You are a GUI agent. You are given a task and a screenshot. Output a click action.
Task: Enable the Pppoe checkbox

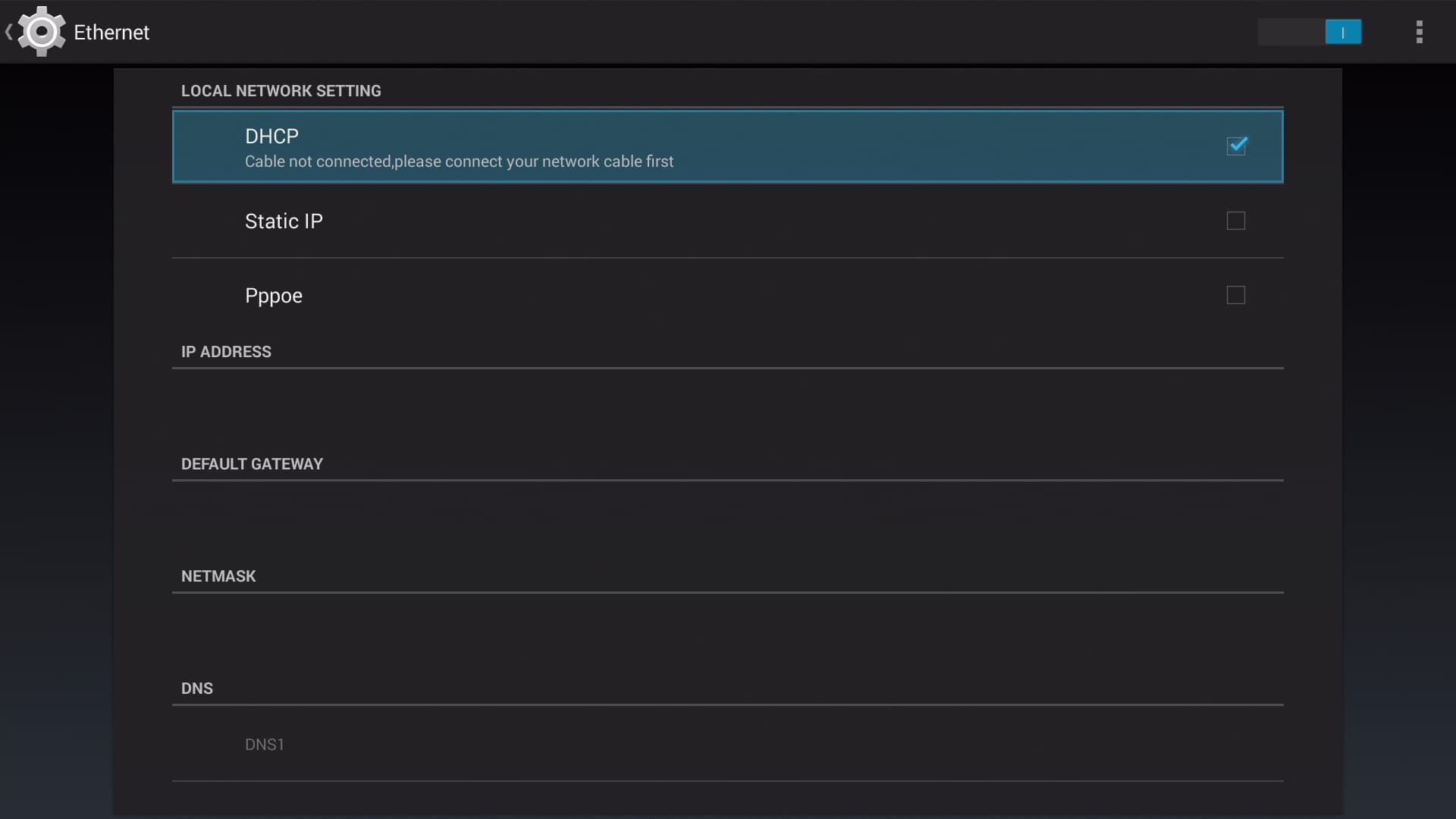[x=1236, y=295]
